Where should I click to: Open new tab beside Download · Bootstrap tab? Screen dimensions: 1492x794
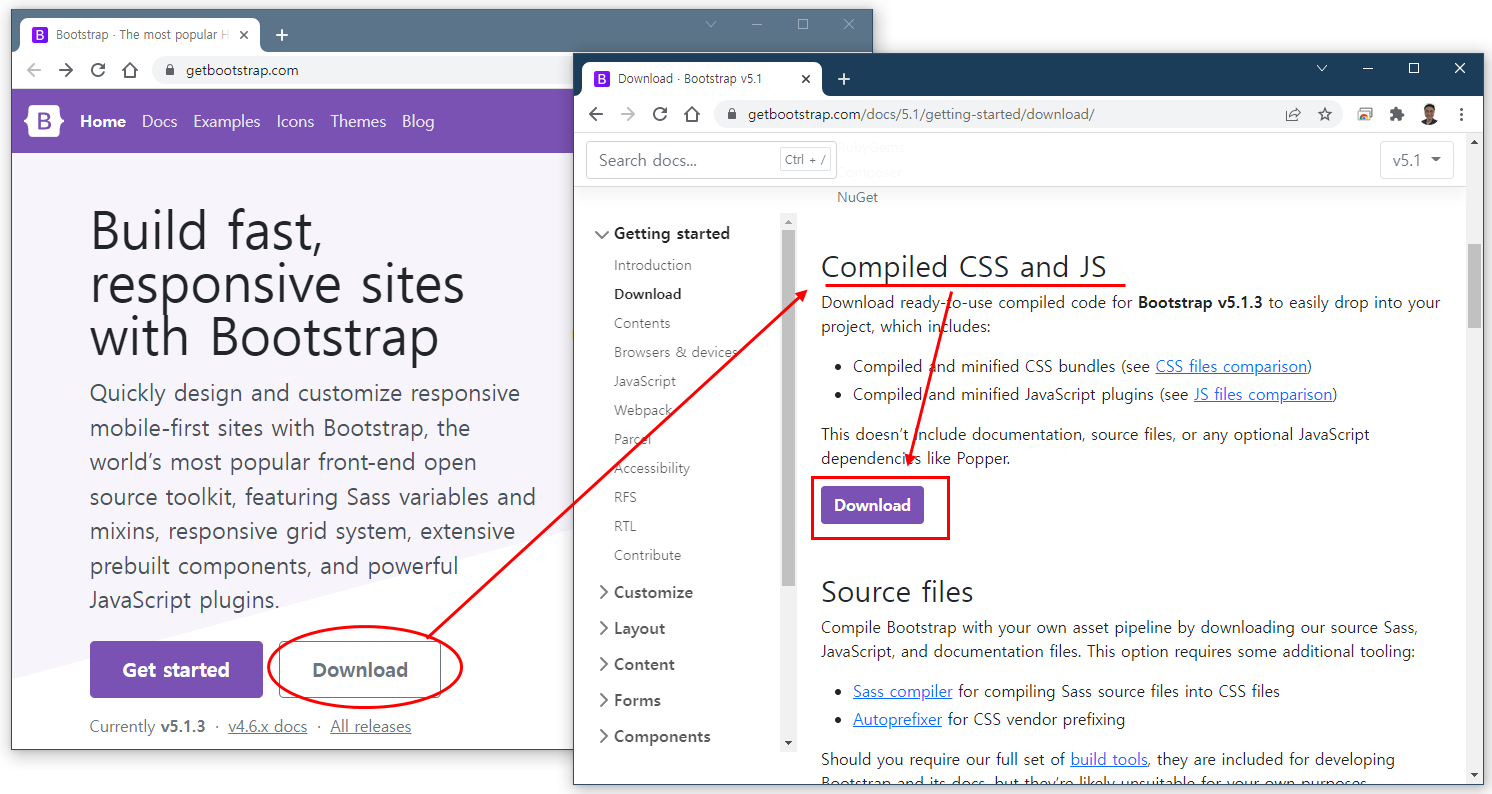(x=844, y=79)
